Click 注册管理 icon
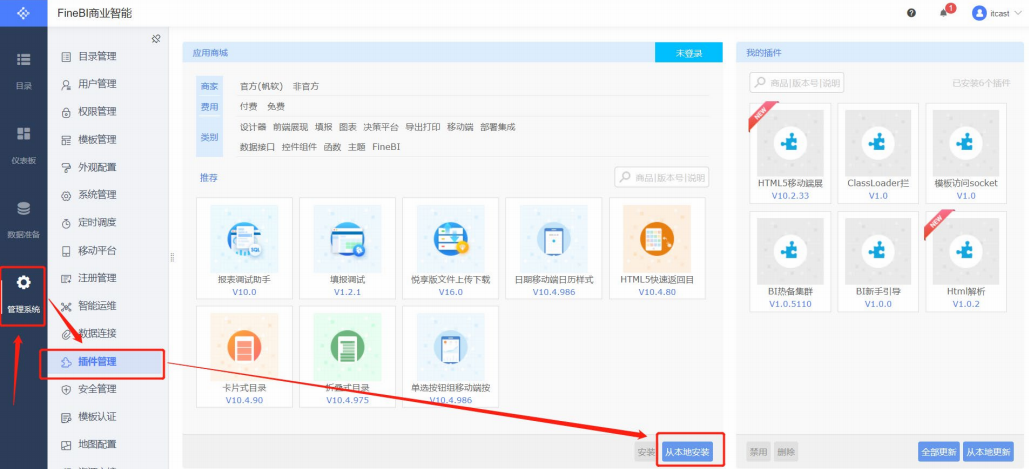 [x=66, y=278]
